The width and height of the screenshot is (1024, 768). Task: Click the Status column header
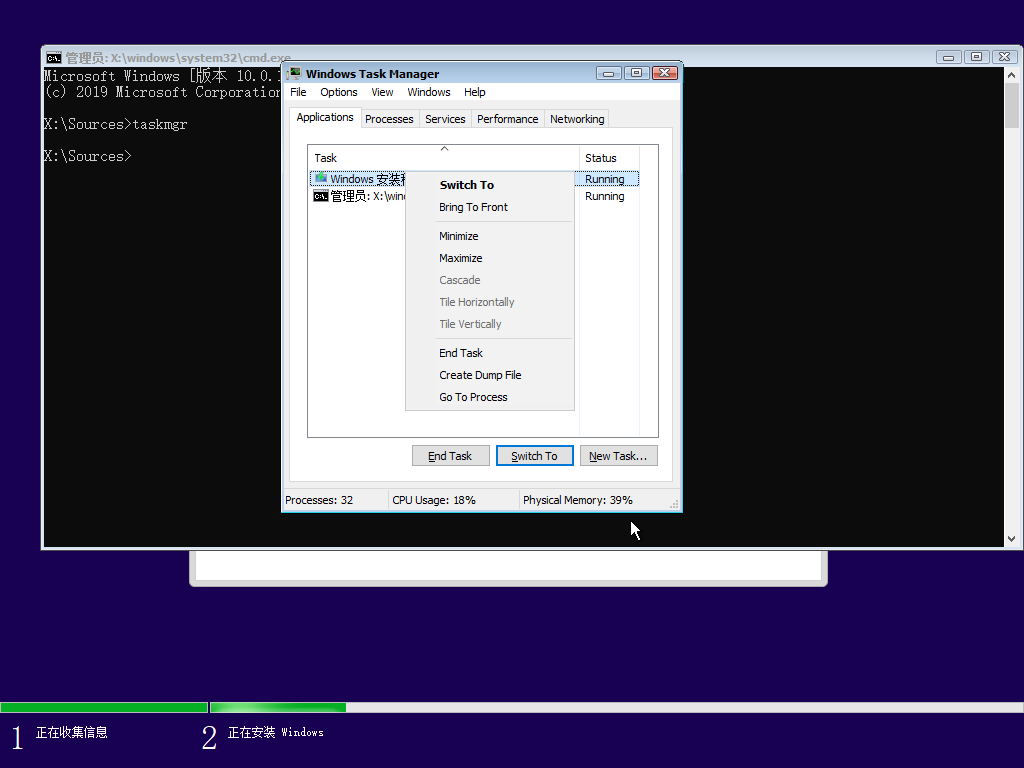coord(609,158)
